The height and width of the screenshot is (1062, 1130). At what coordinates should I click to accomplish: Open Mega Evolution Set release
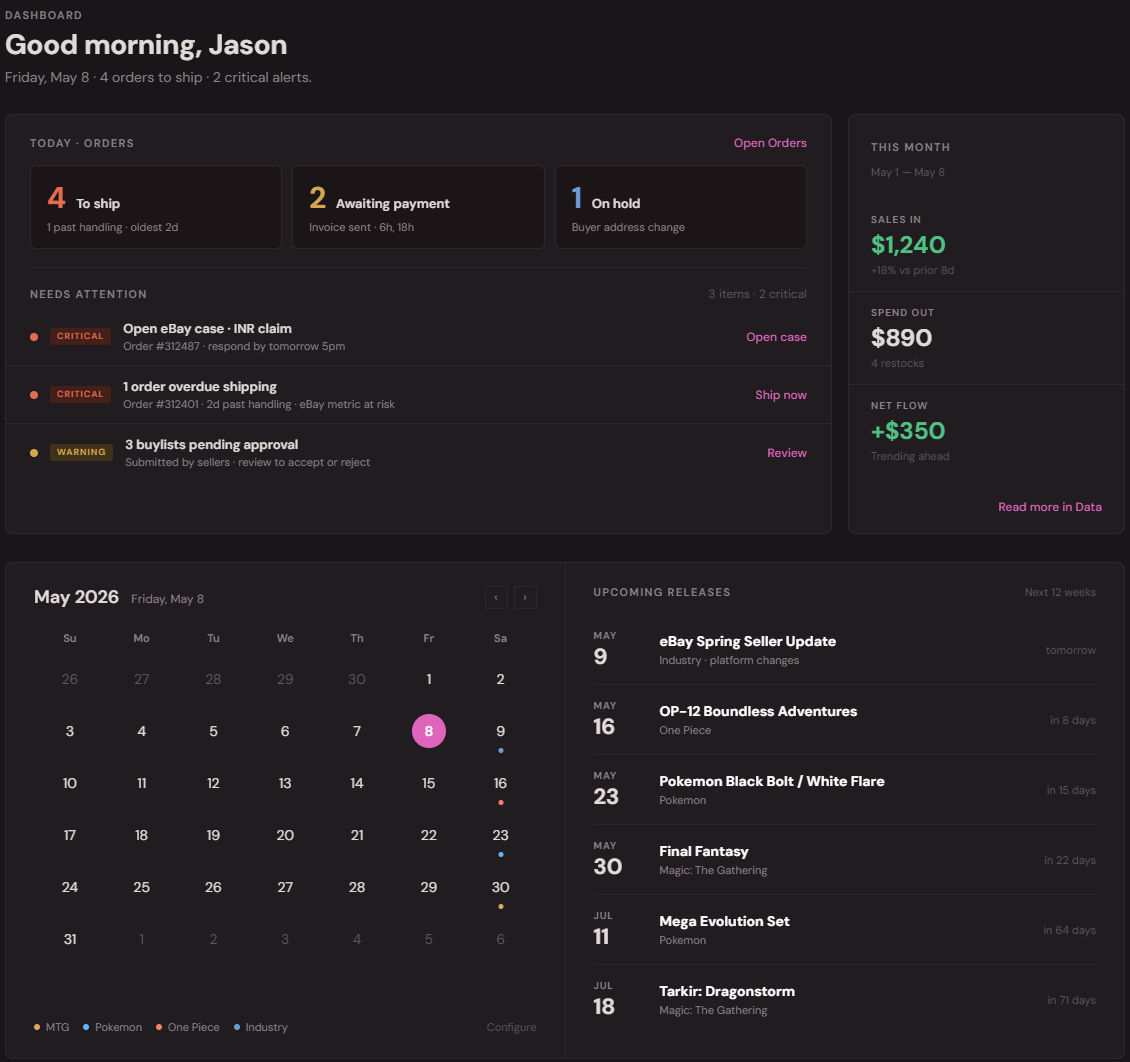point(844,929)
